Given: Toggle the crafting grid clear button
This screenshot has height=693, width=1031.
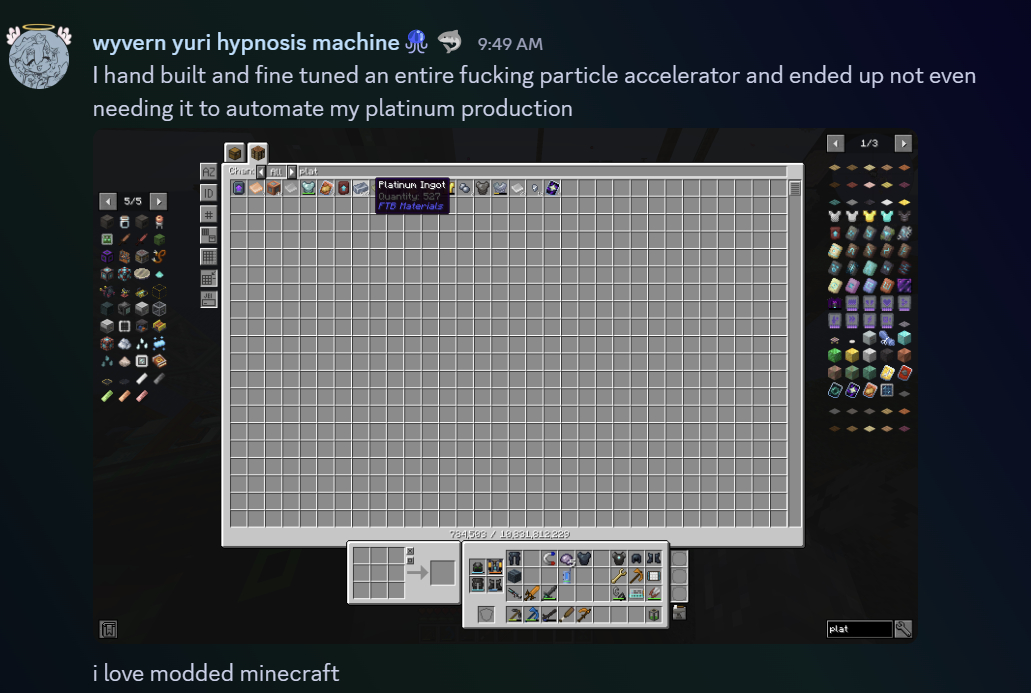Looking at the screenshot, I should tap(410, 552).
